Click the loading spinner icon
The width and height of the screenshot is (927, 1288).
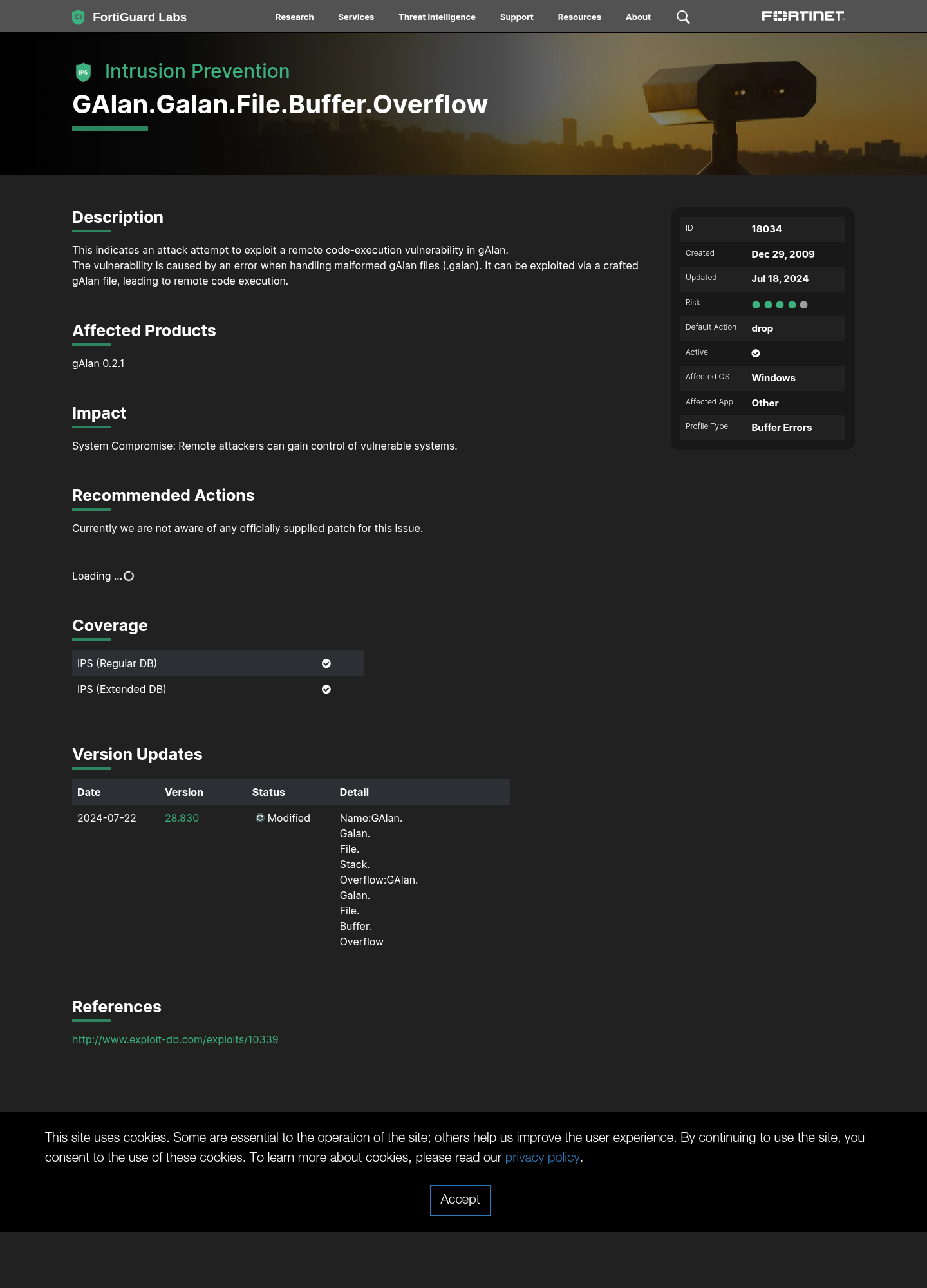click(x=129, y=576)
